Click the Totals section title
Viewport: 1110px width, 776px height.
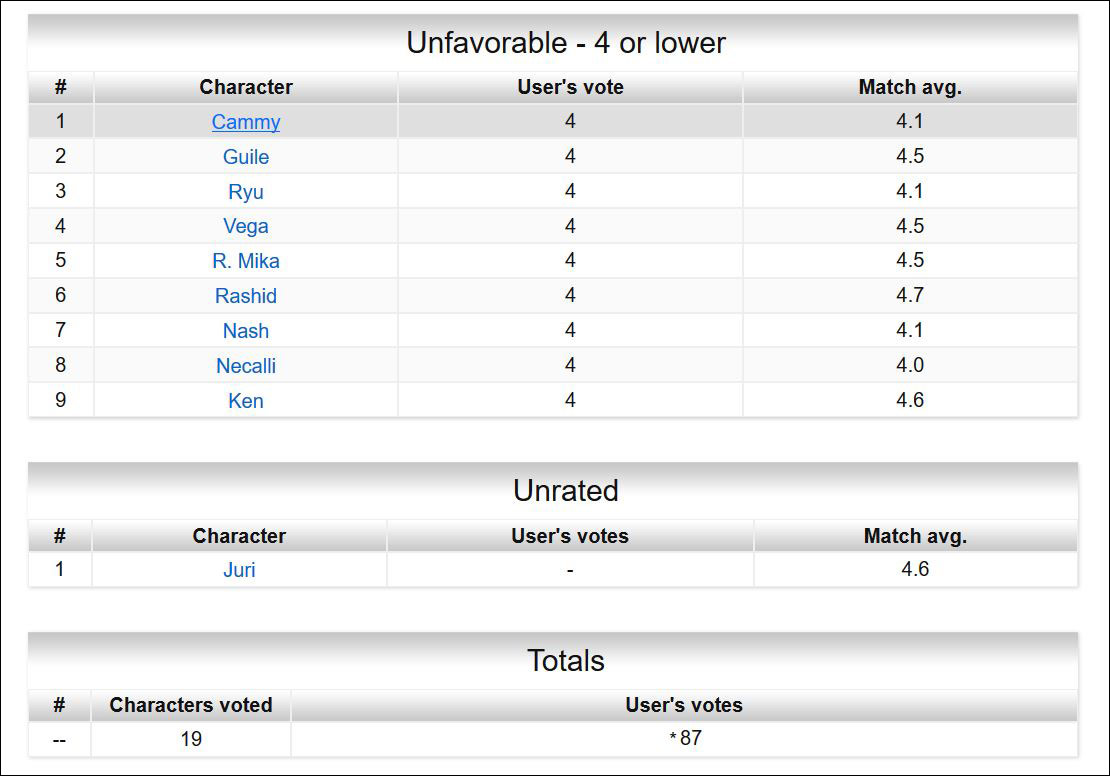coord(566,661)
